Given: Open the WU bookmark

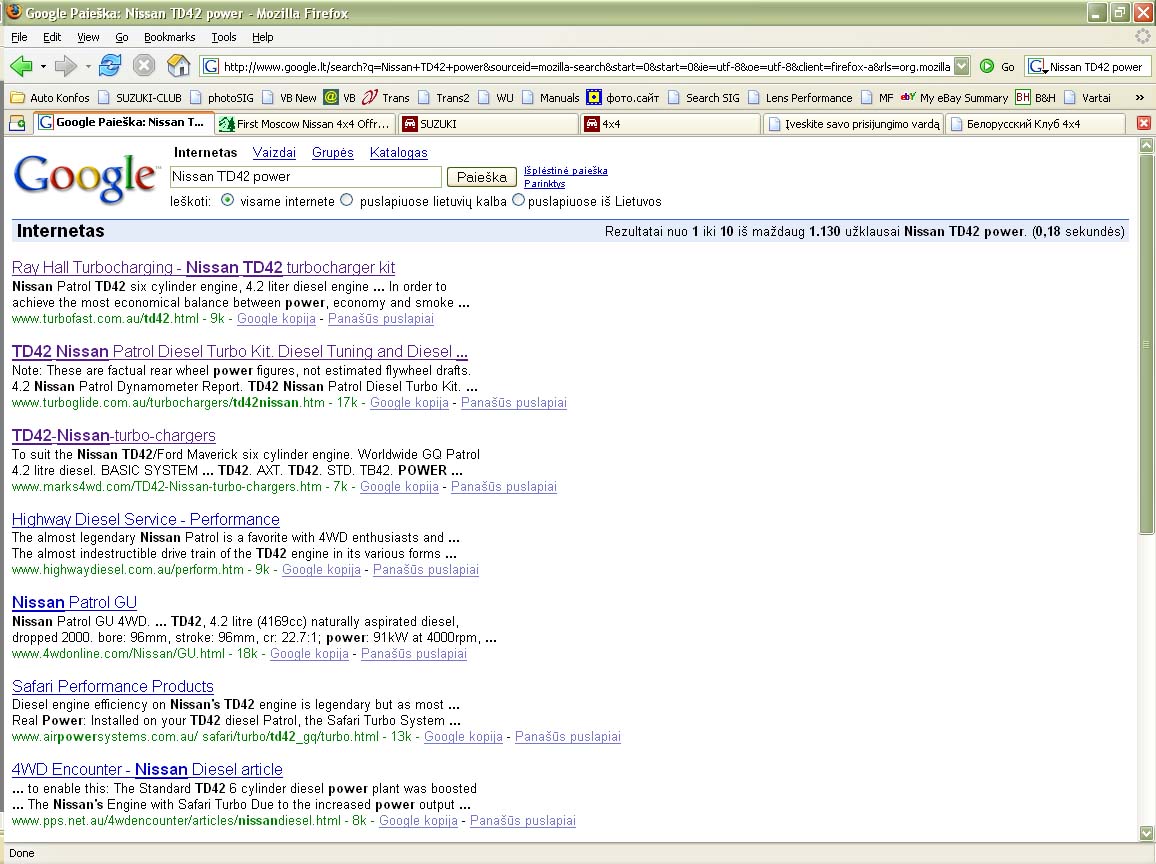Looking at the screenshot, I should point(496,97).
